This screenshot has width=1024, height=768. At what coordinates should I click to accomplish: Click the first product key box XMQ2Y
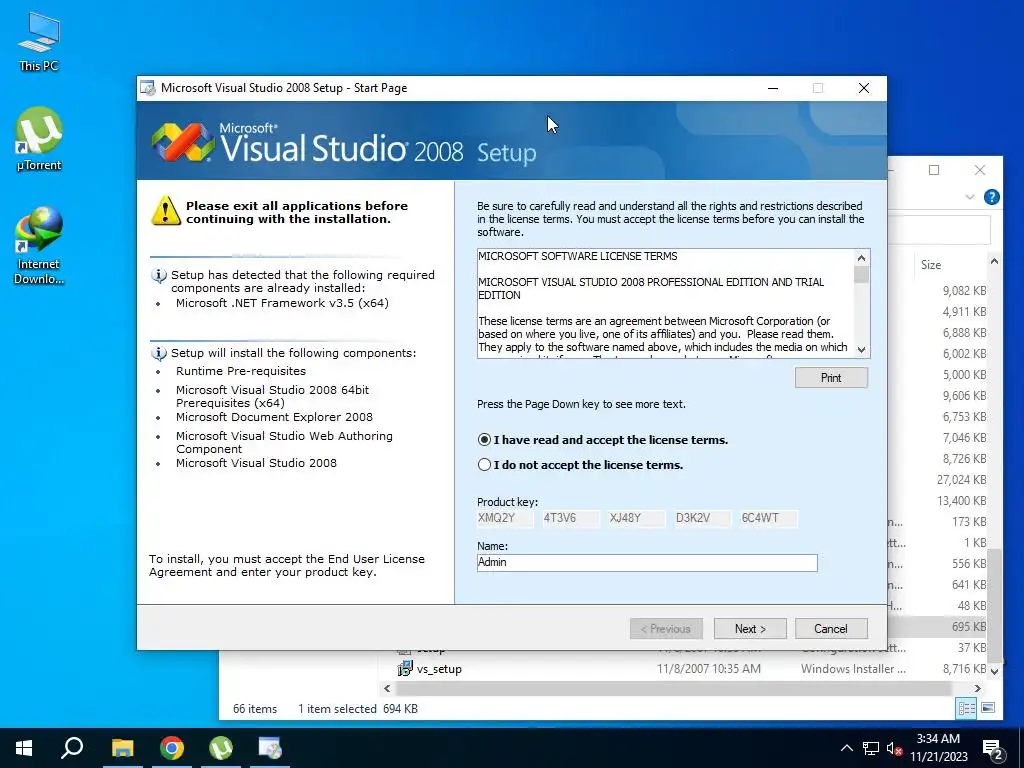(505, 519)
